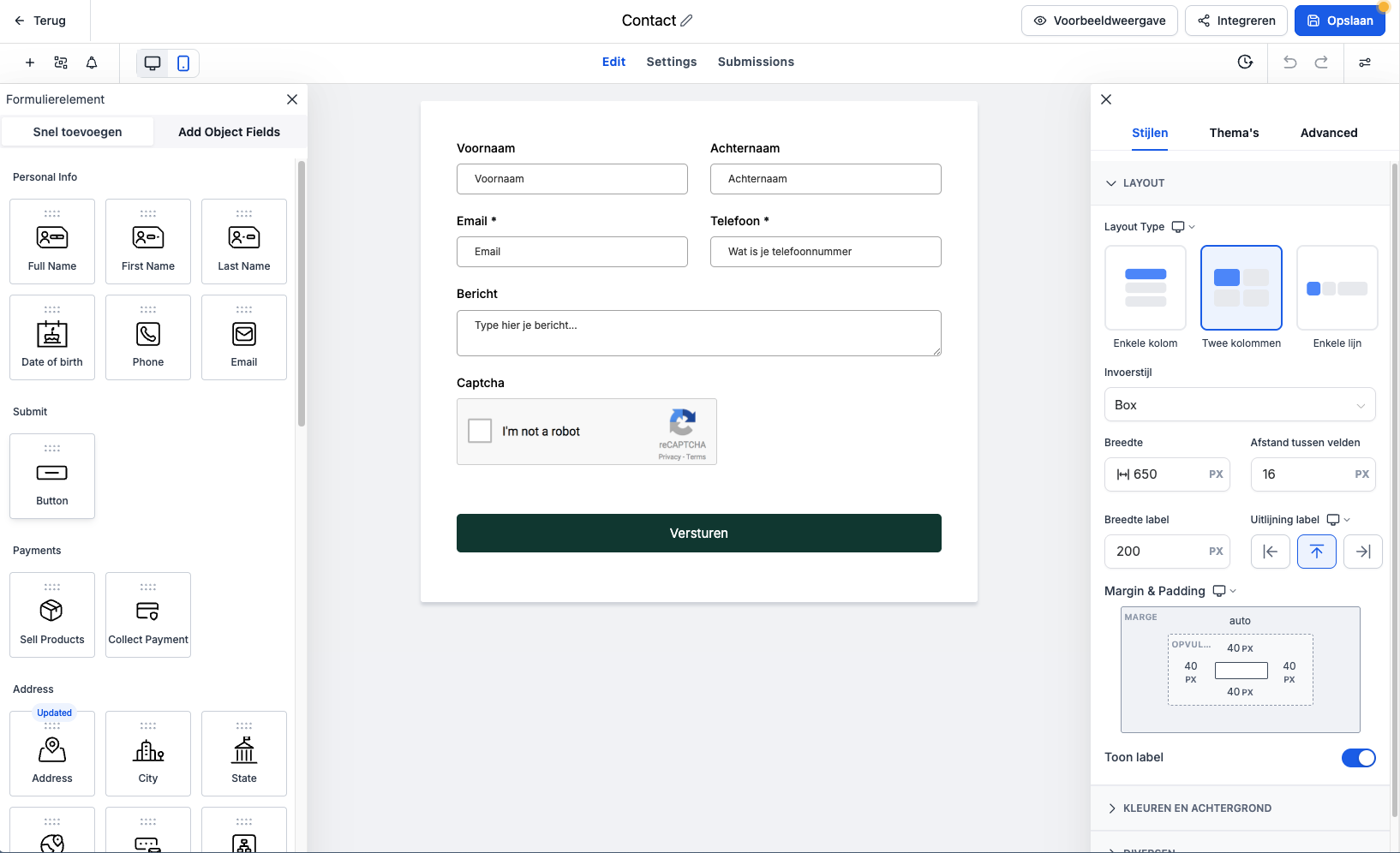Viewport: 1400px width, 853px height.
Task: Check the I'm not a robot checkbox
Action: pyautogui.click(x=480, y=431)
